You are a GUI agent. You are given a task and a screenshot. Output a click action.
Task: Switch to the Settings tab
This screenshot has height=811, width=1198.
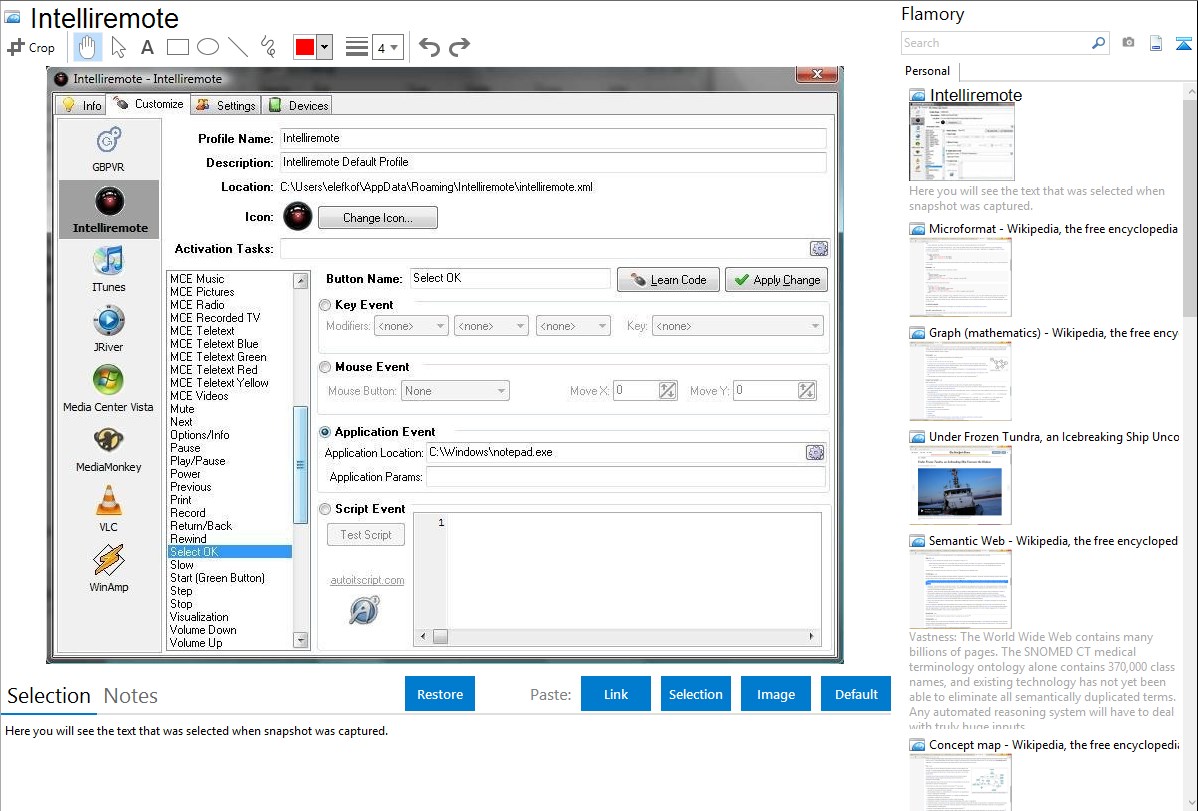(225, 105)
